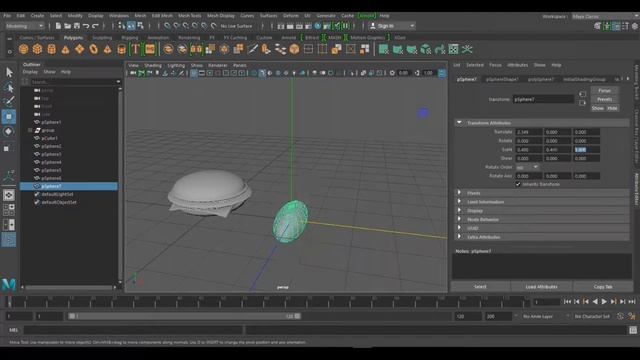Click the Copy Tab button
640x360 pixels.
[603, 287]
